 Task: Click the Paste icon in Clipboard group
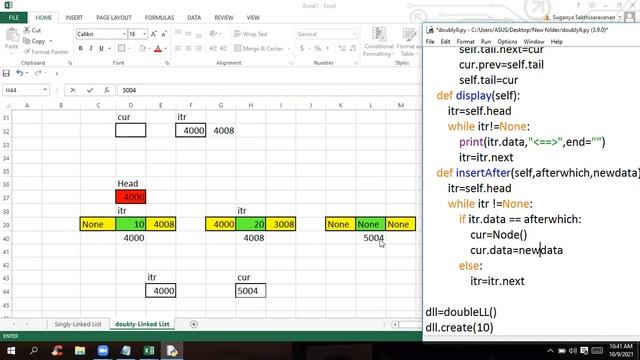click(x=12, y=36)
